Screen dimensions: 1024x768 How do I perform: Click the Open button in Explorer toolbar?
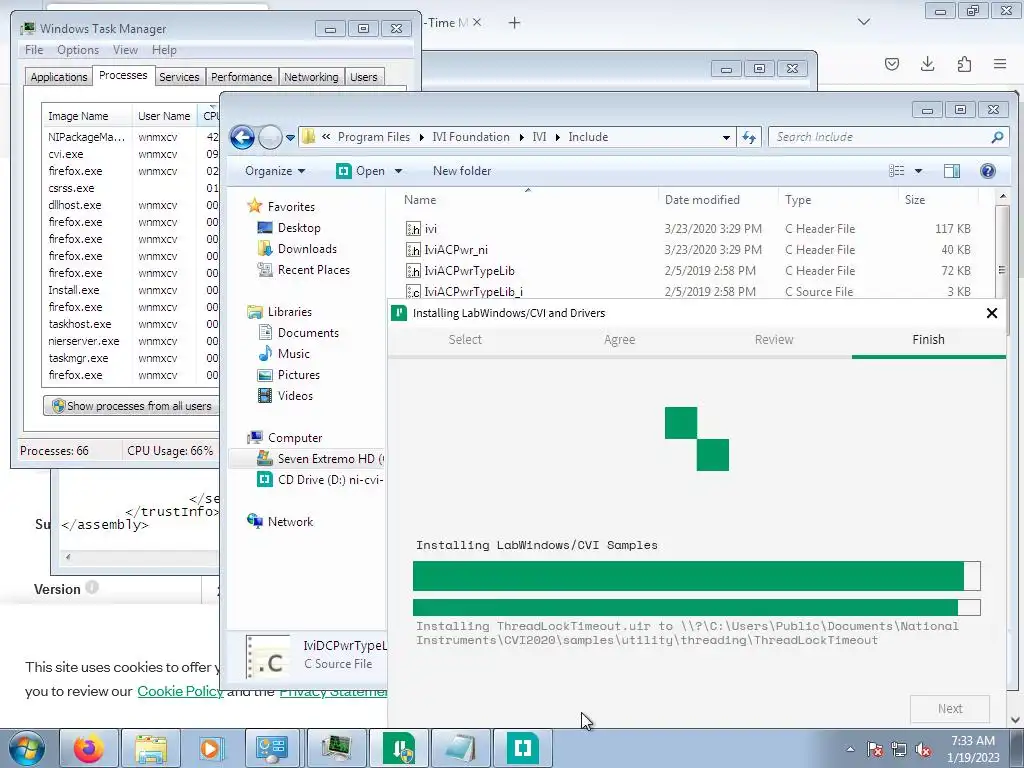click(x=360, y=171)
